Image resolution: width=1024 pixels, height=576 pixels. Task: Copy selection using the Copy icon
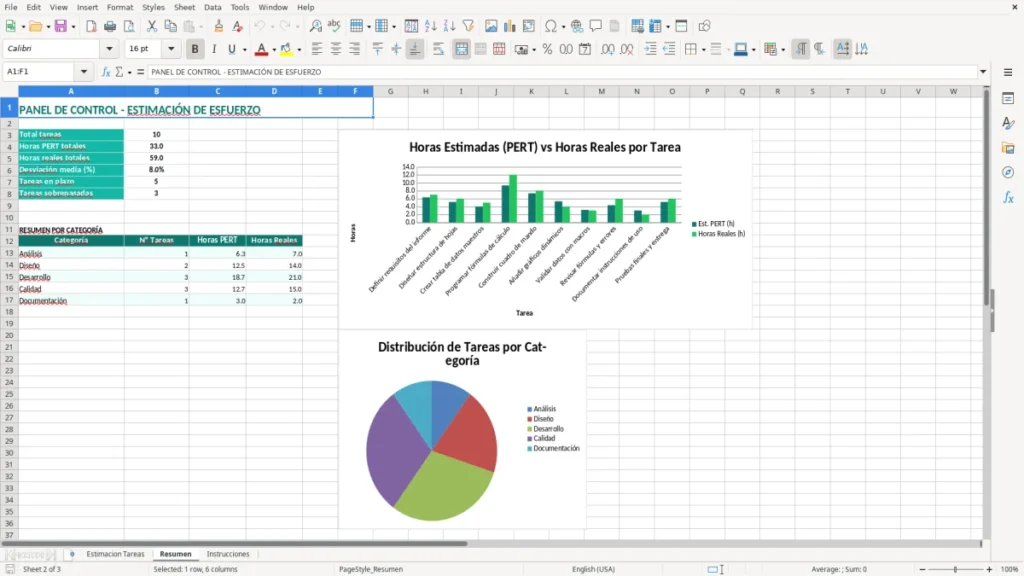tap(170, 26)
